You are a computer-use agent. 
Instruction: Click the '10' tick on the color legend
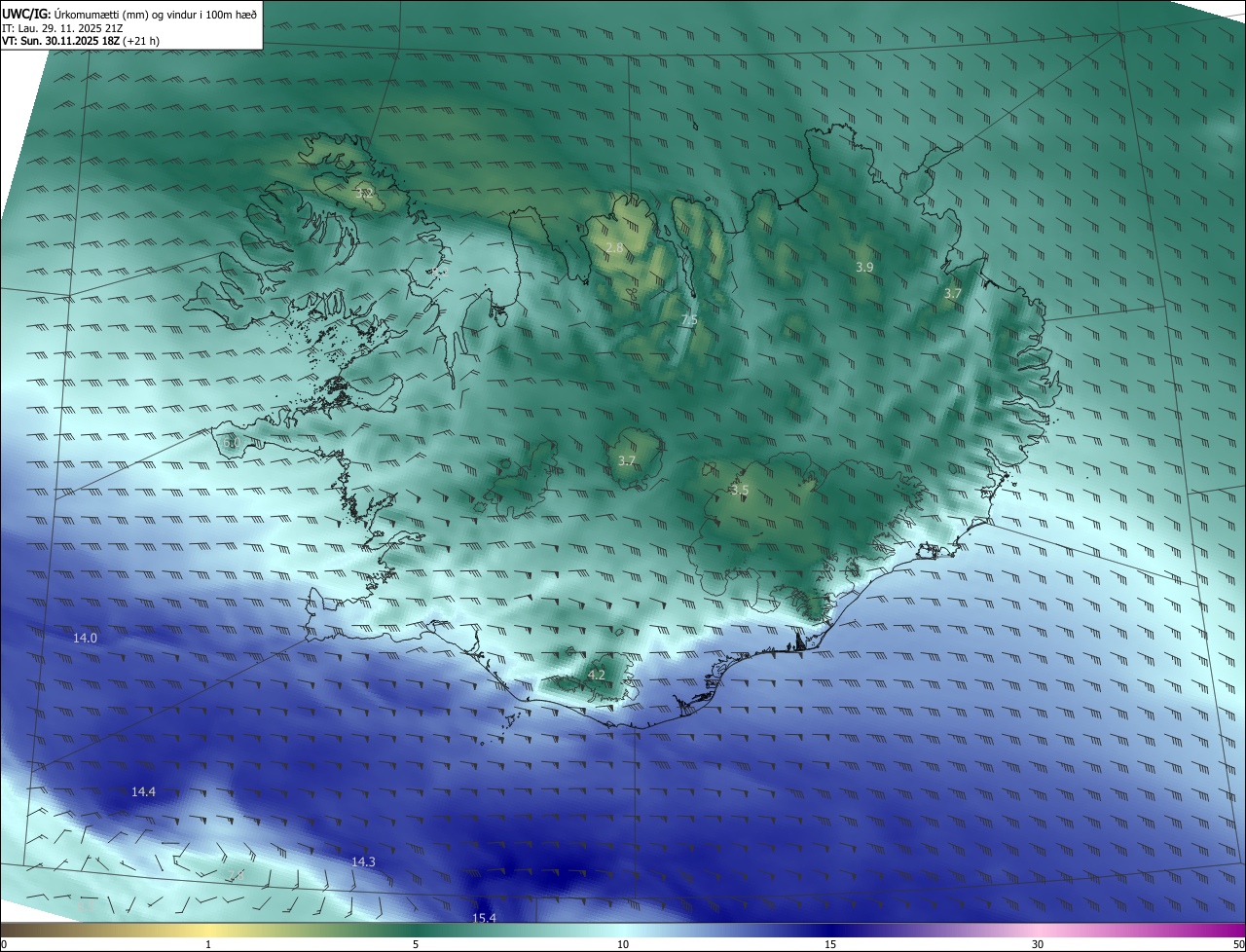click(623, 944)
